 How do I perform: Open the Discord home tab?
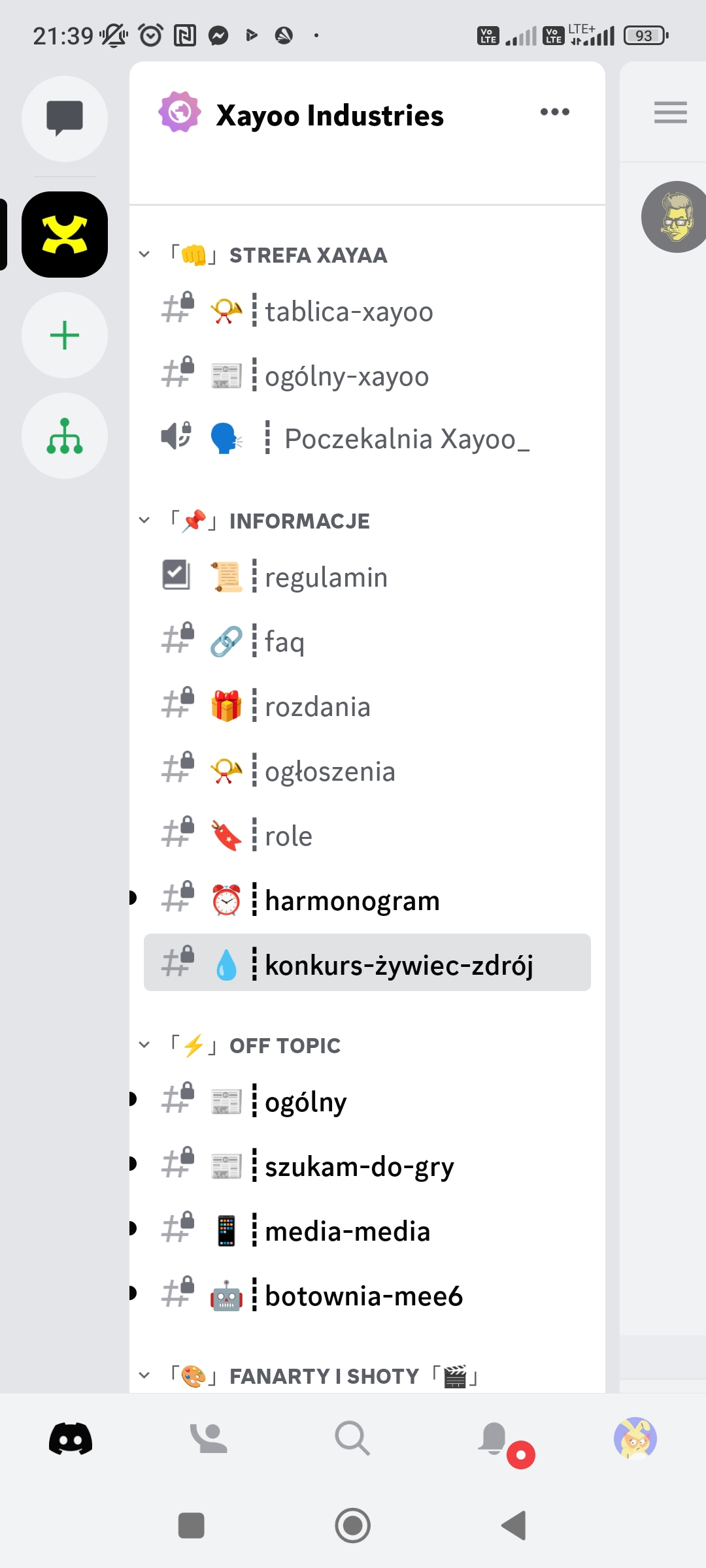pos(71,1438)
